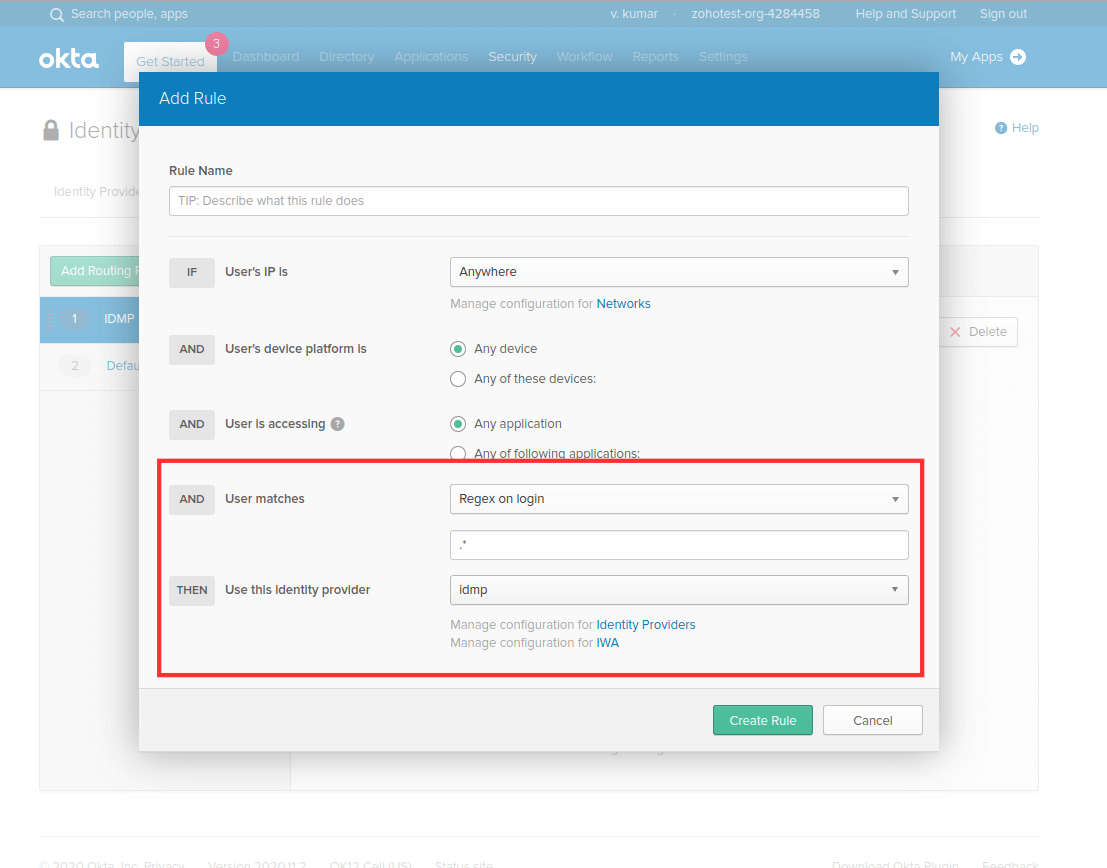Screen dimensions: 1107x868
Task: Click the Help question mark icon
Action: (x=1000, y=128)
